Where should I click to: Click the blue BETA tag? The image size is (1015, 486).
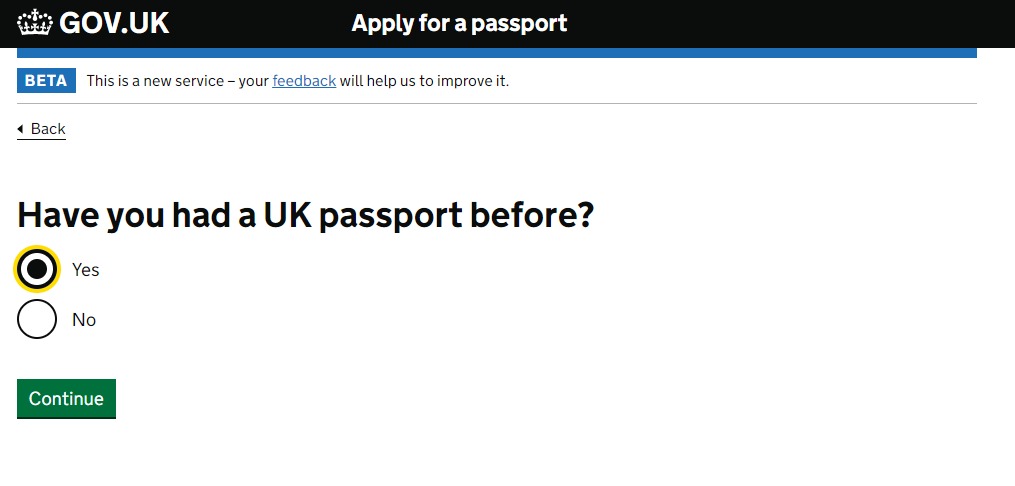tap(46, 81)
